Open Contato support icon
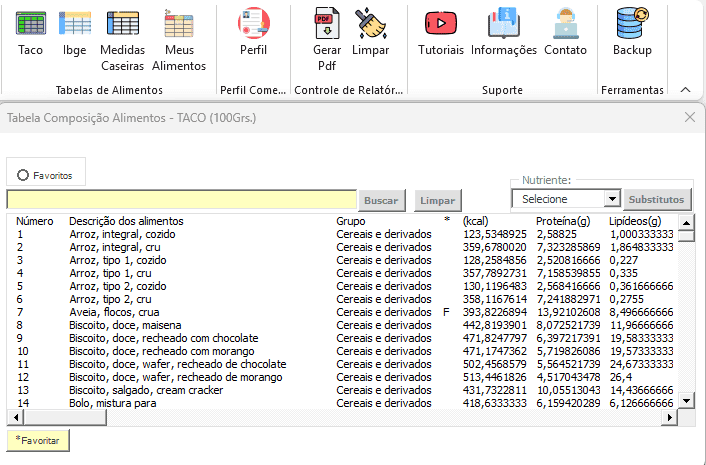The height and width of the screenshot is (465, 706). tap(566, 32)
